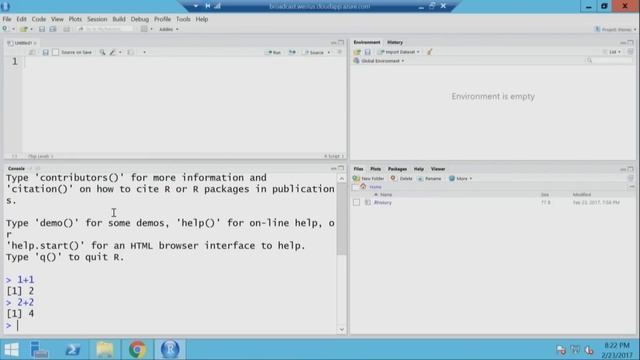Open the Addins dropdown

click(x=168, y=29)
